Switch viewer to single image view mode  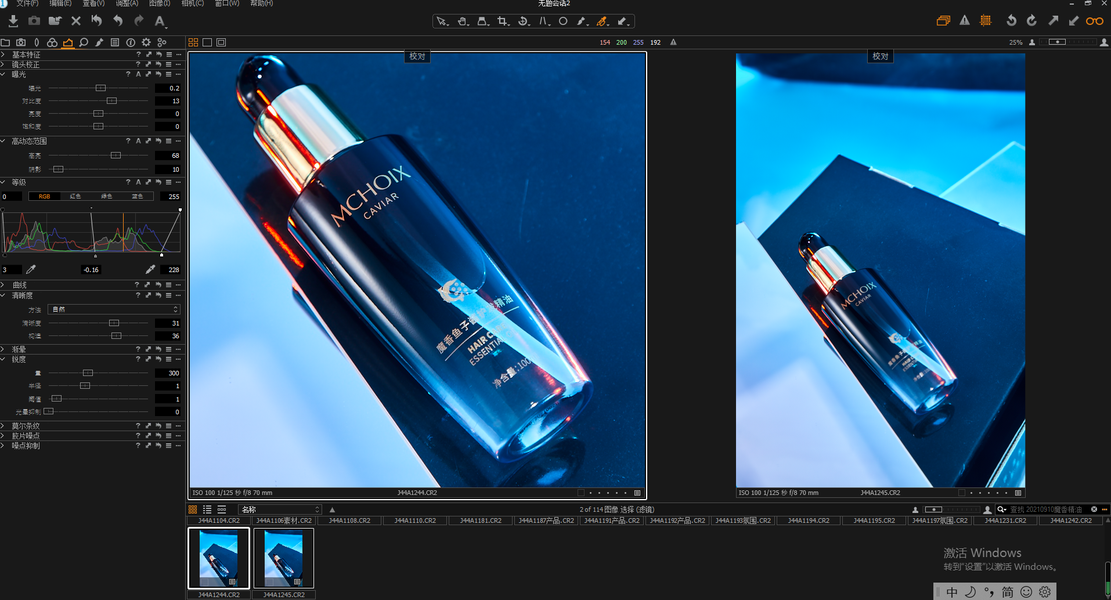click(x=207, y=43)
